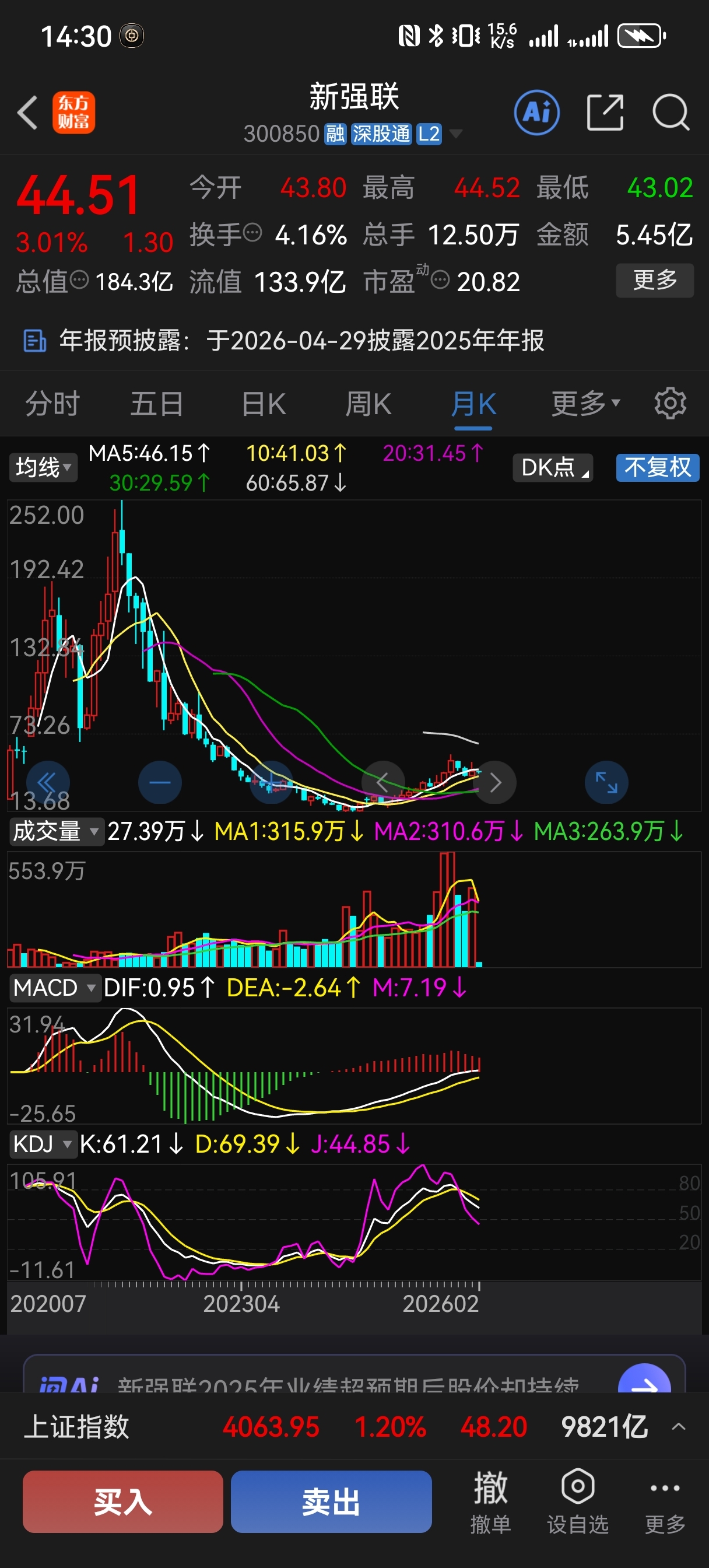Move chart left one candle
This screenshot has height=1568, width=709.
(383, 782)
